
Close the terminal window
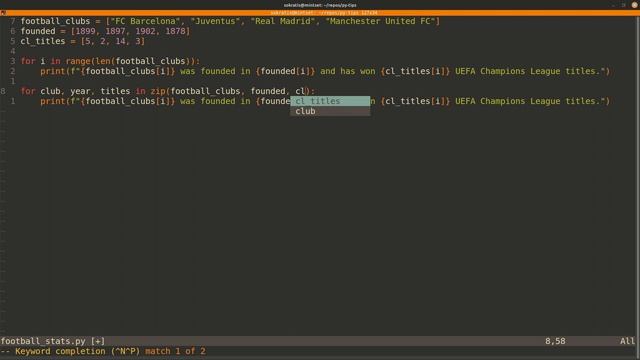pos(635,5)
